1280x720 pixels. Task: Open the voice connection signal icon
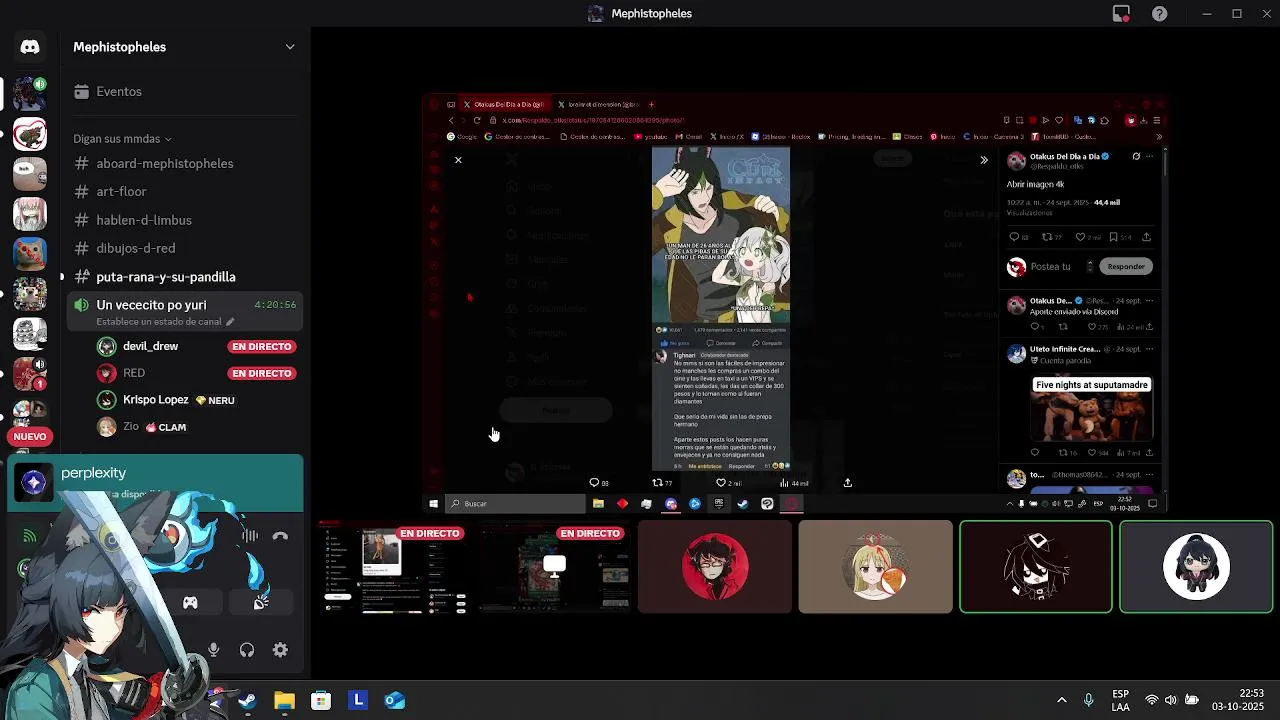pyautogui.click(x=29, y=536)
